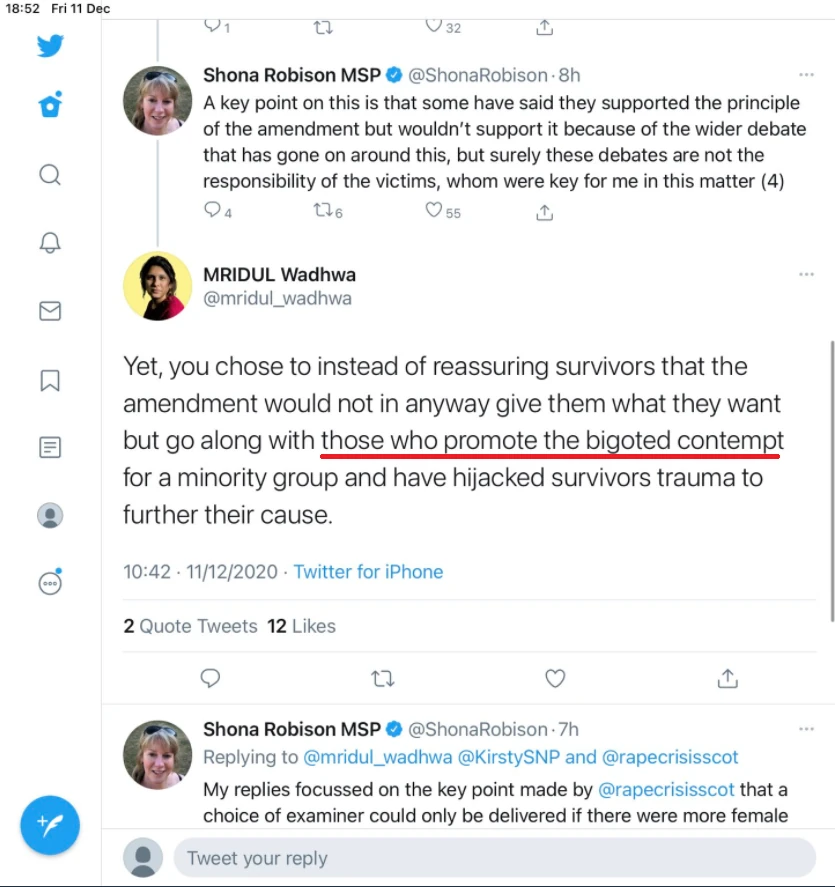
Task: Open Twitter home via bird logo
Action: (50, 46)
